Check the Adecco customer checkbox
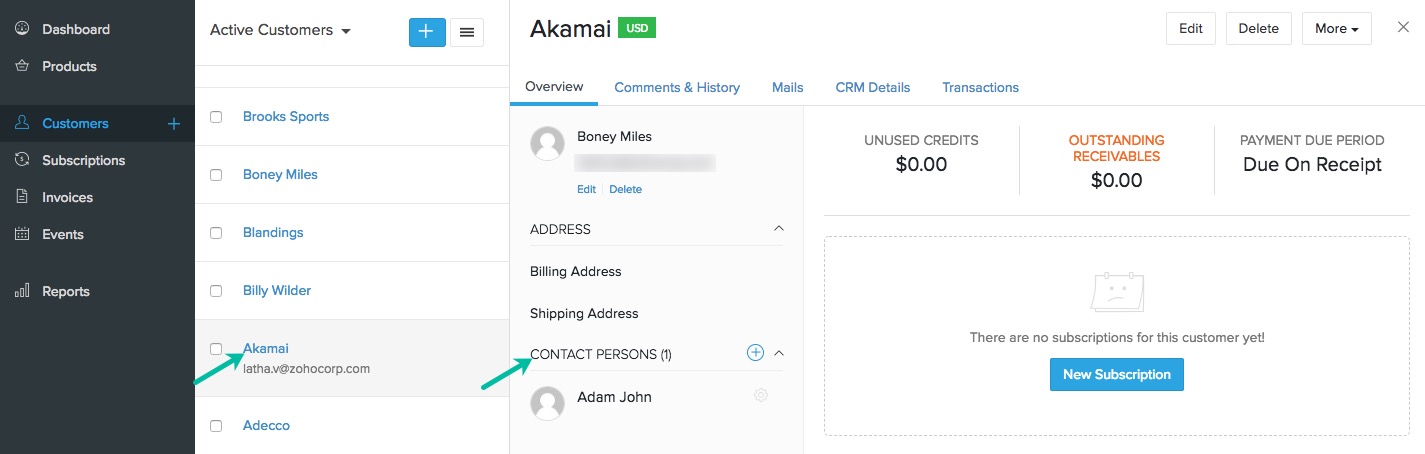Viewport: 1425px width, 454px height. click(x=216, y=426)
